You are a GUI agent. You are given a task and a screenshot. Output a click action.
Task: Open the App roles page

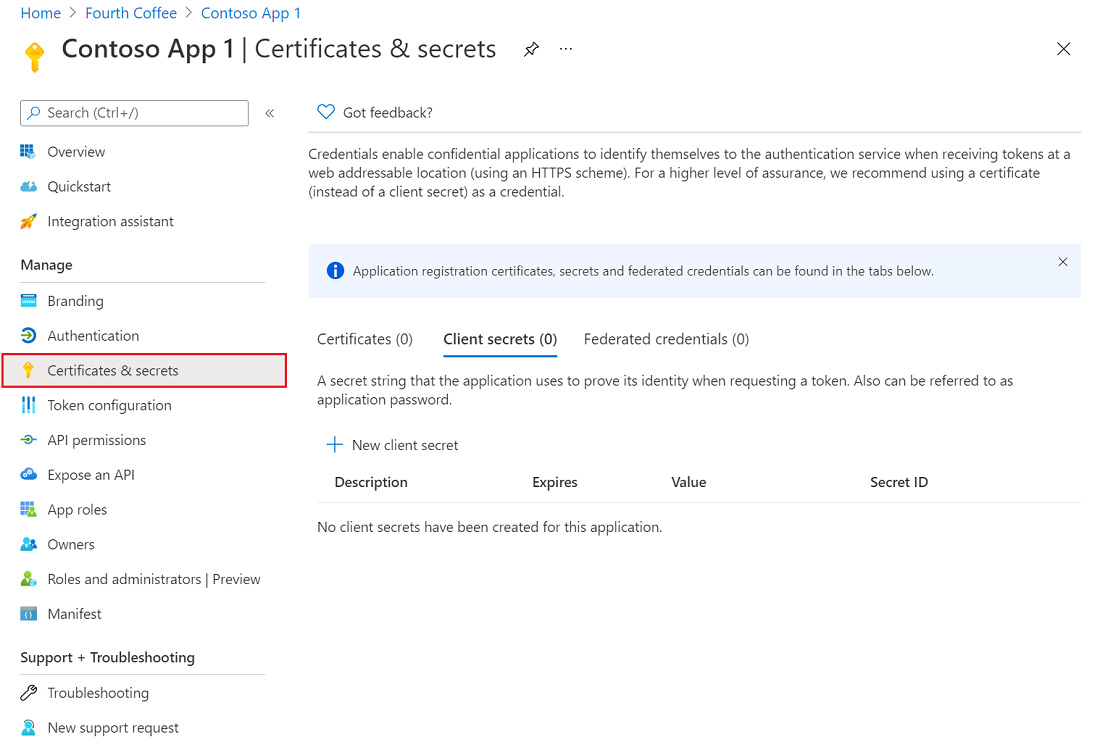[x=77, y=509]
